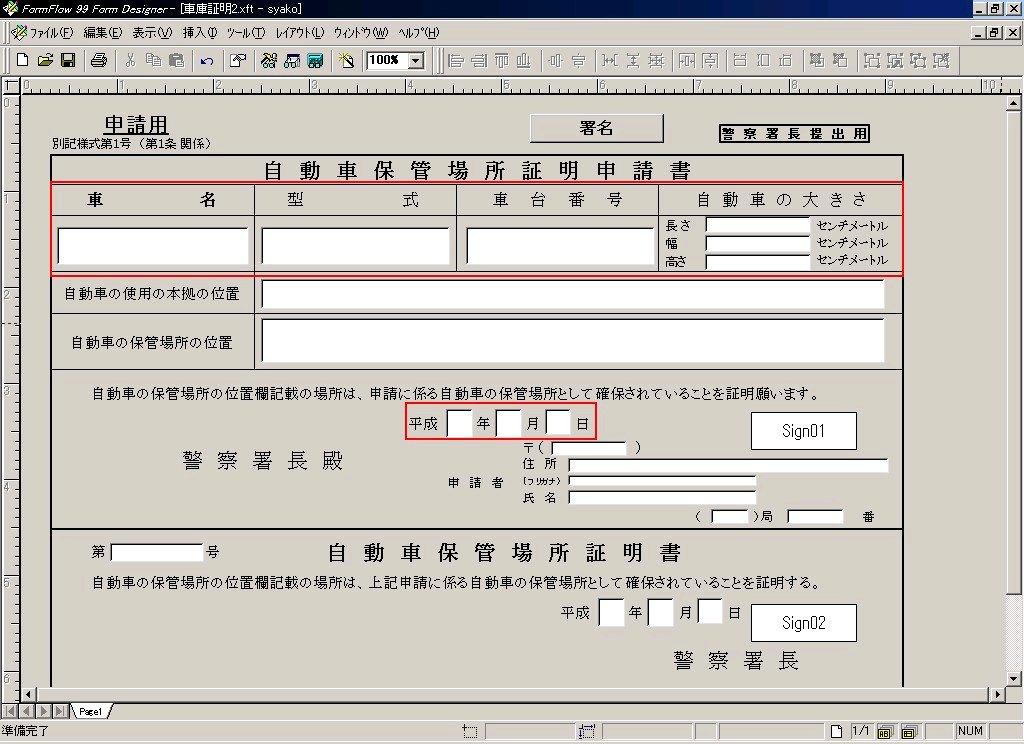
Task: Go to last page with navigation arrow
Action: click(x=59, y=711)
